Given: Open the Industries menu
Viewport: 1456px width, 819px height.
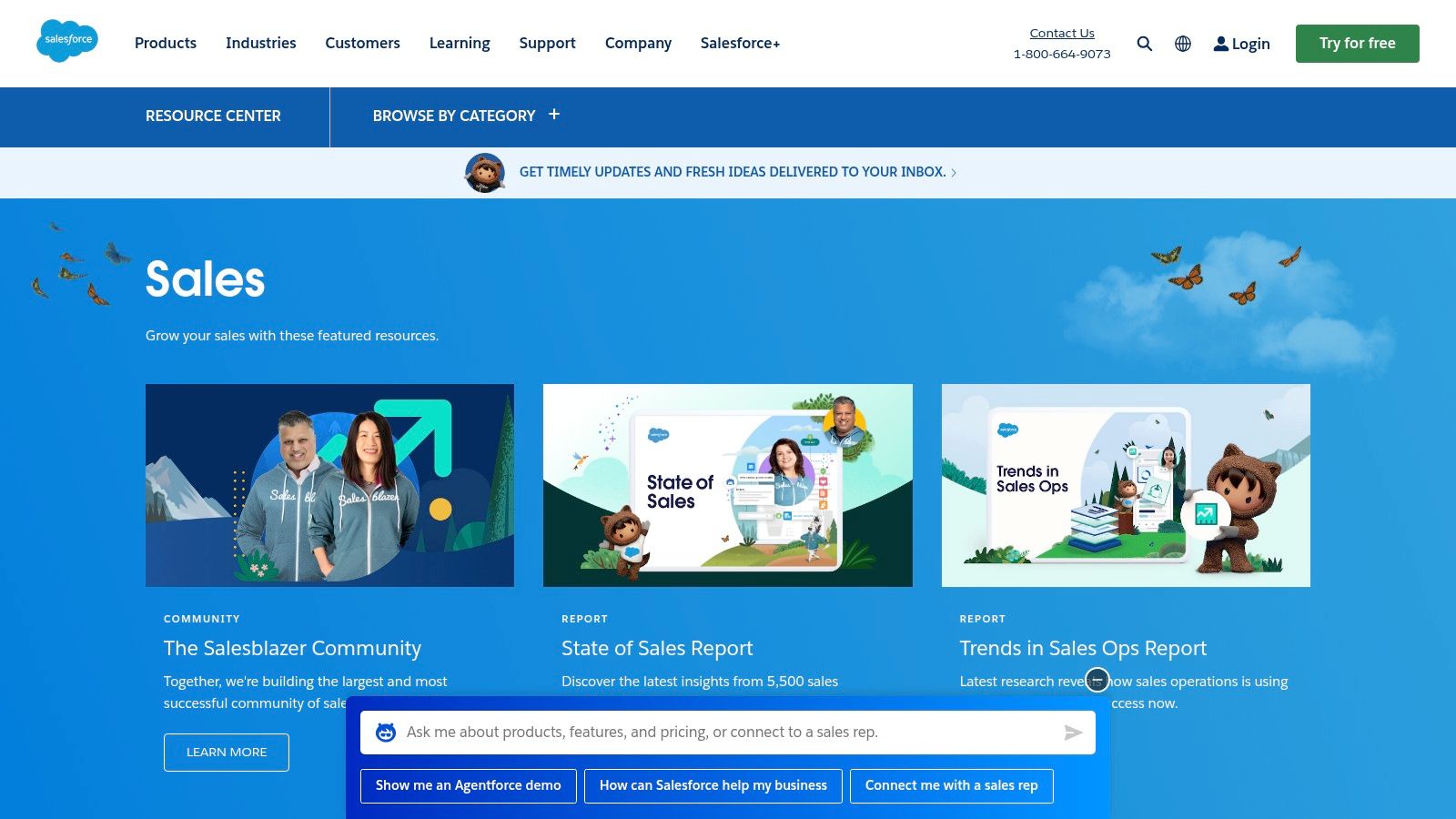Looking at the screenshot, I should click(261, 43).
